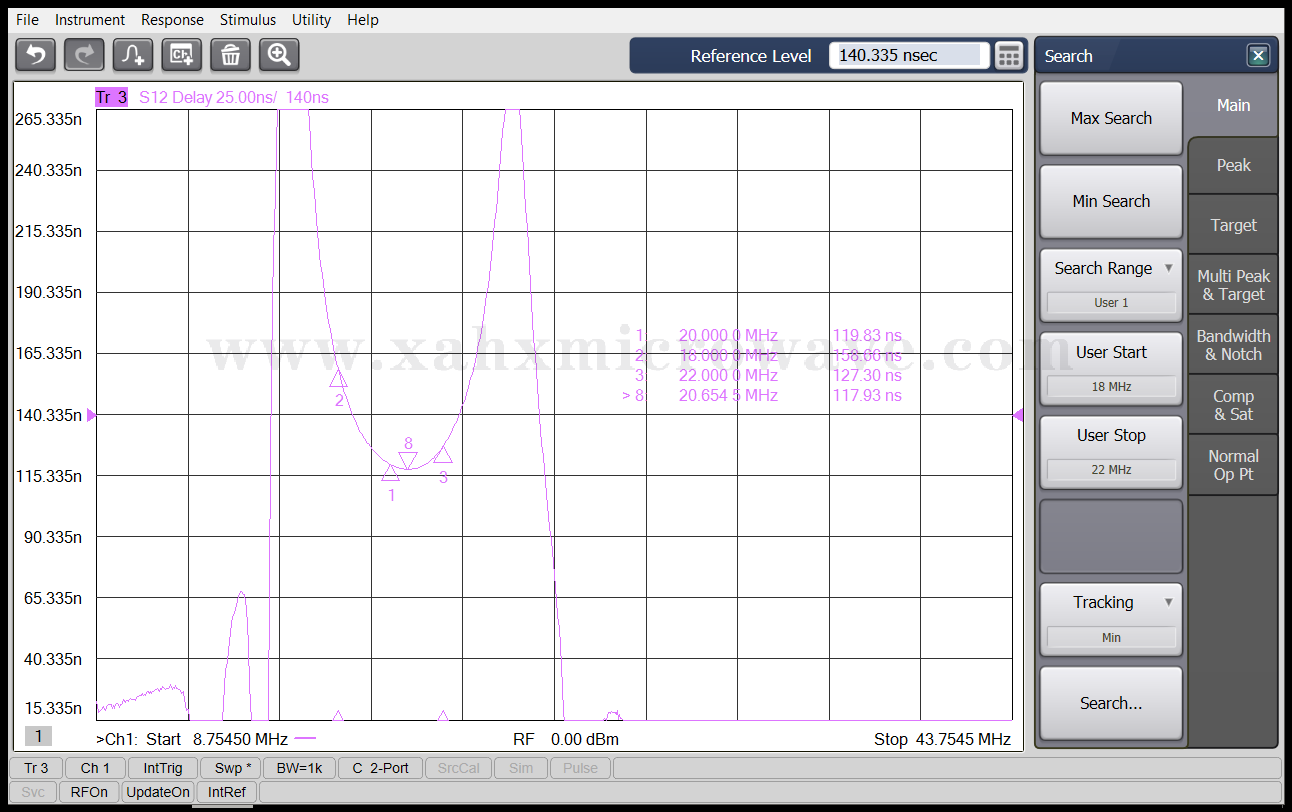Click marker 3 triangle on the trace
Viewport: 1292px width, 812px height.
tap(443, 455)
